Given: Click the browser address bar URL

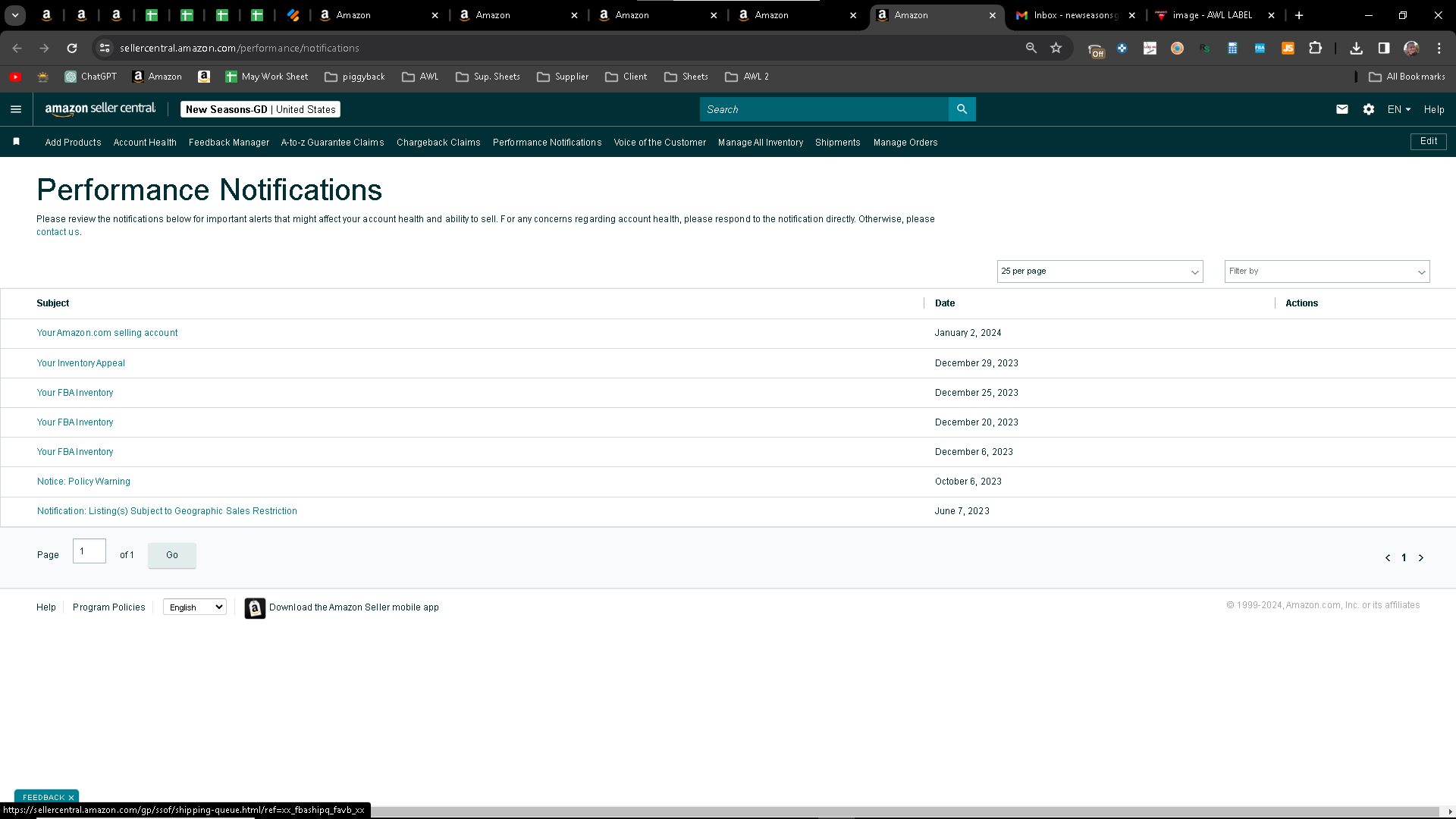Looking at the screenshot, I should coord(240,48).
